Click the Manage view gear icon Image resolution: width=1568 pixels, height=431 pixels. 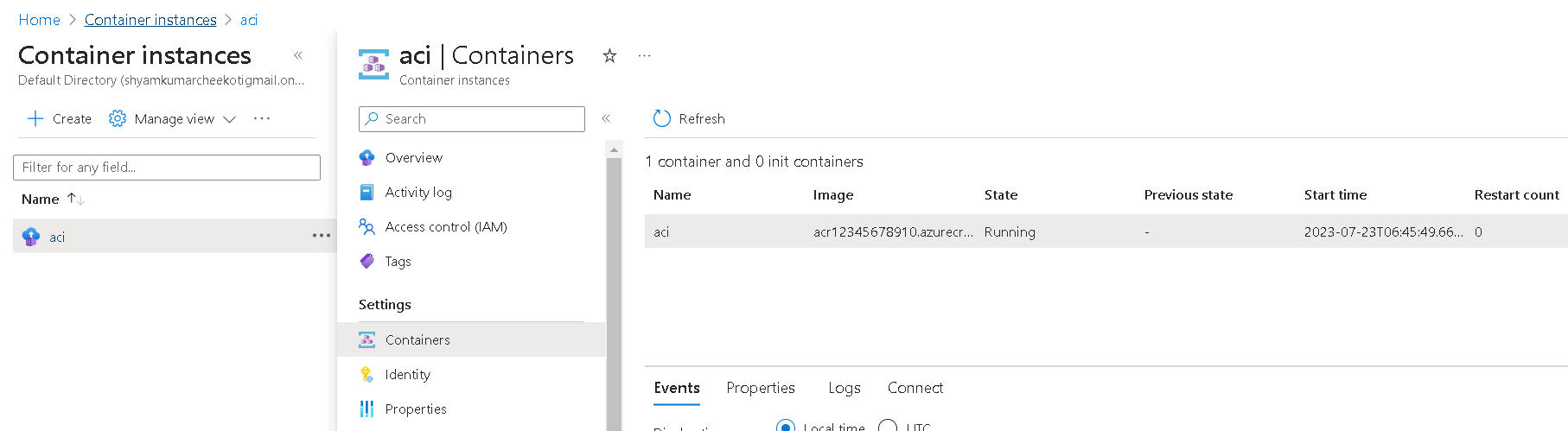pos(118,118)
